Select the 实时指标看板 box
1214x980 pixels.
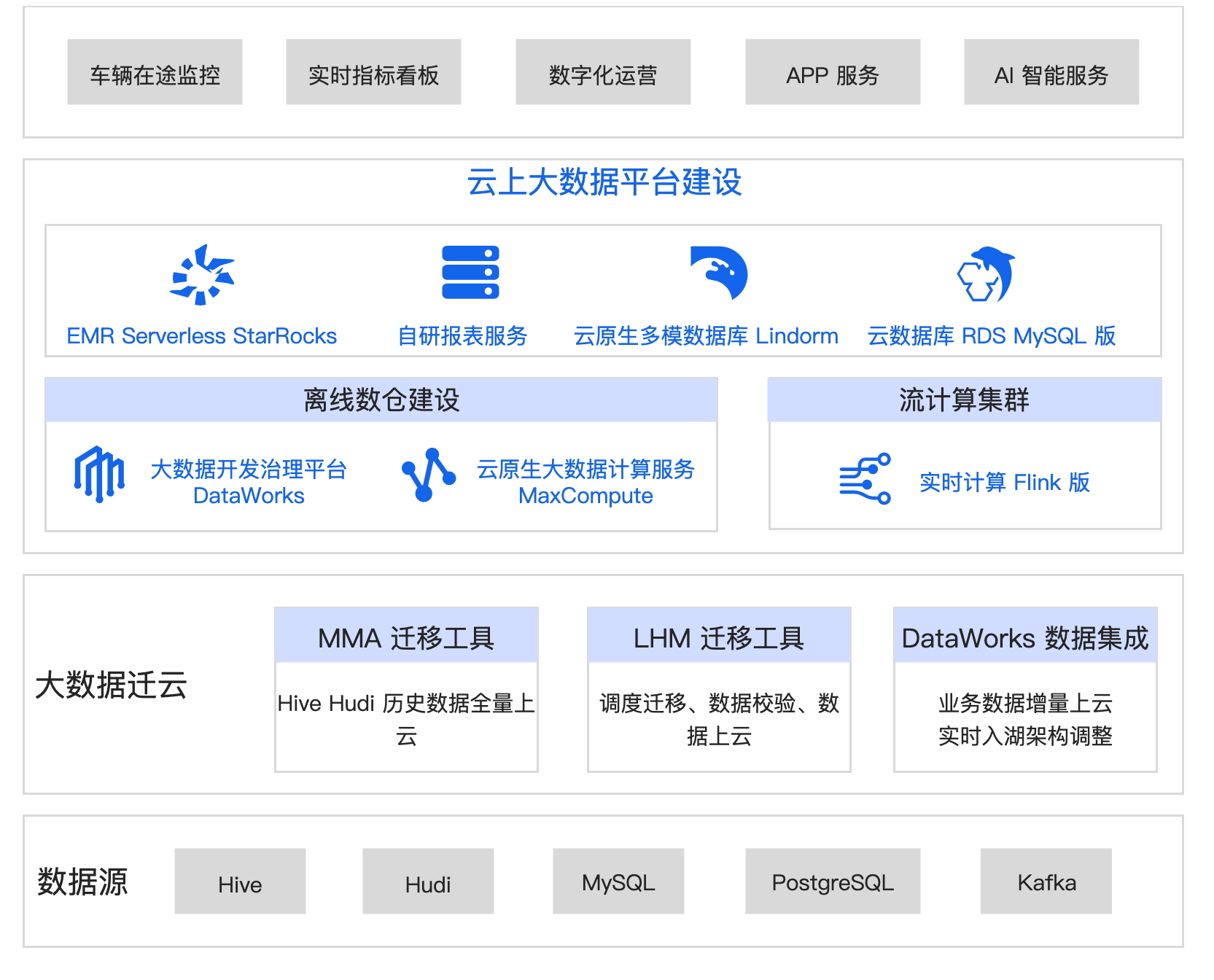[373, 72]
